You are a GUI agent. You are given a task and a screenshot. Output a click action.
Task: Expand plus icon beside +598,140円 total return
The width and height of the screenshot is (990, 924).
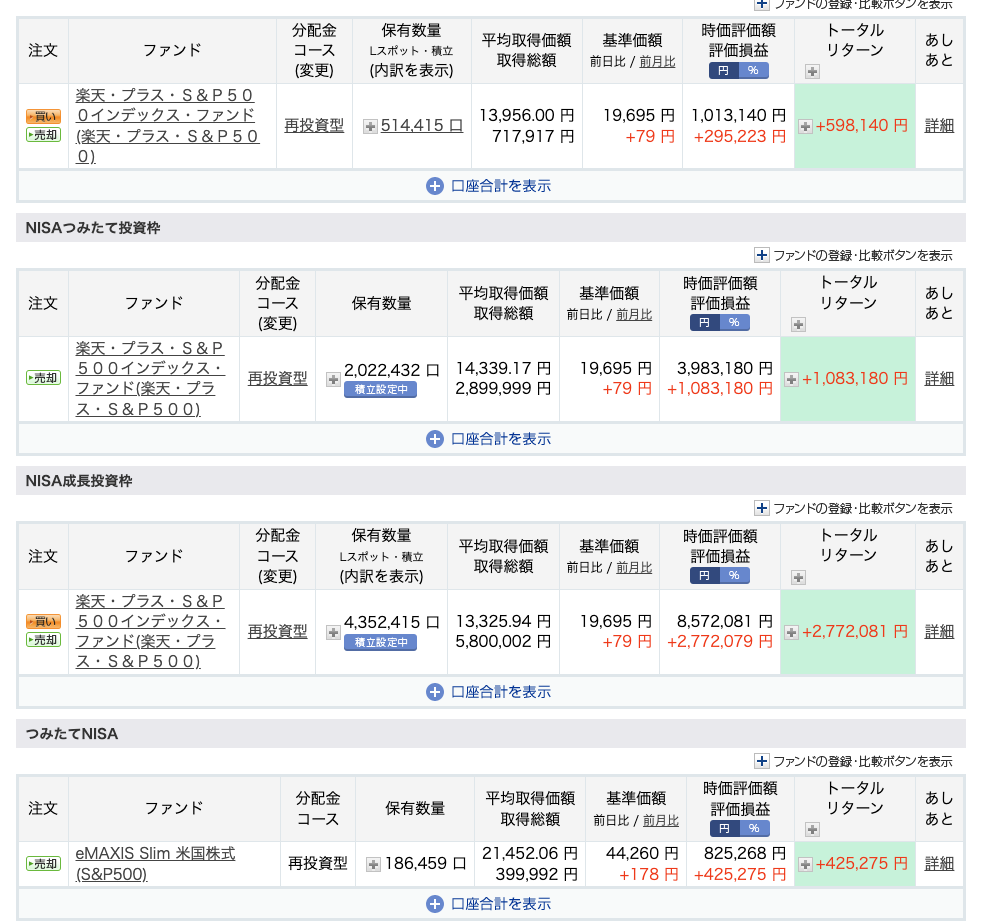(x=805, y=126)
